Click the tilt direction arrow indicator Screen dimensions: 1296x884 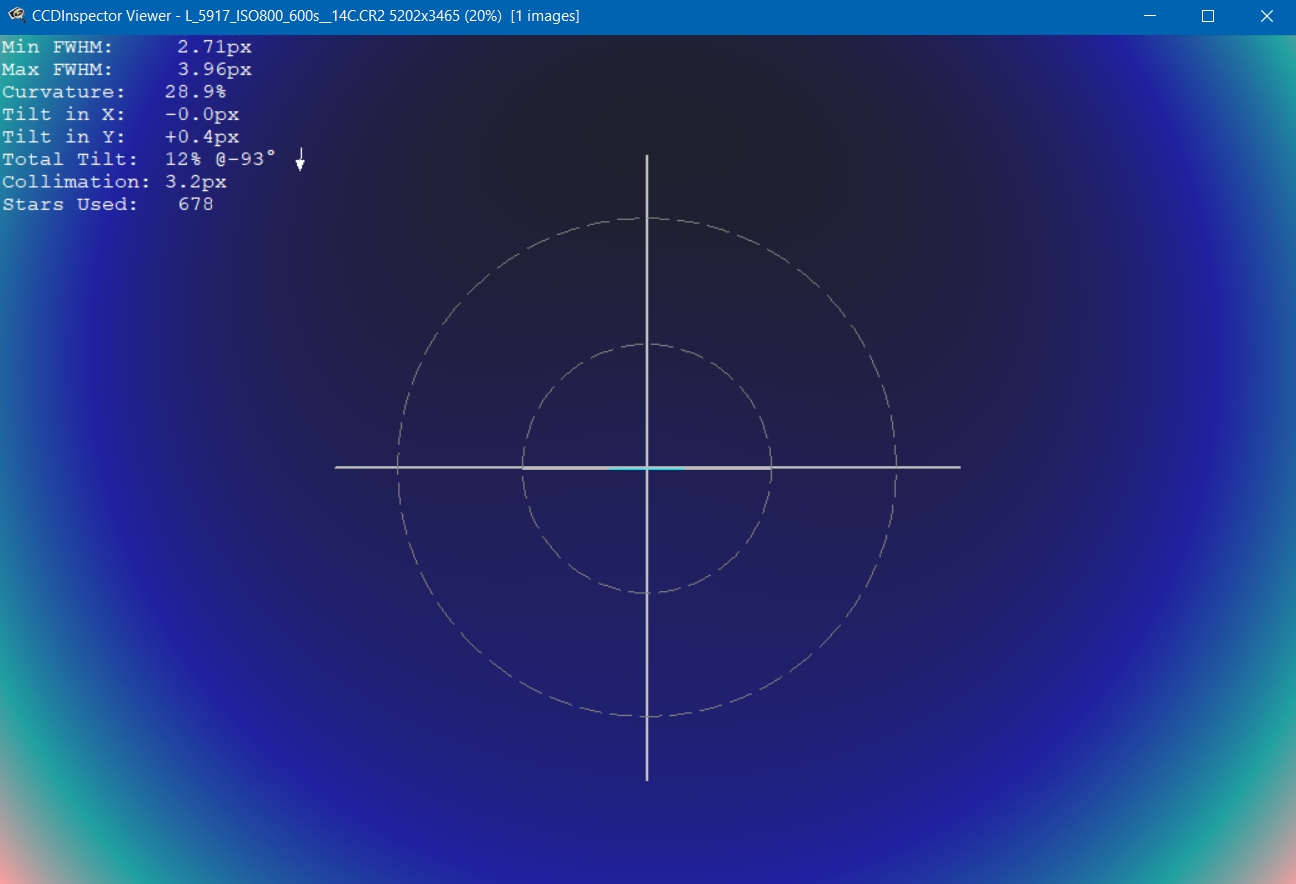pos(300,159)
